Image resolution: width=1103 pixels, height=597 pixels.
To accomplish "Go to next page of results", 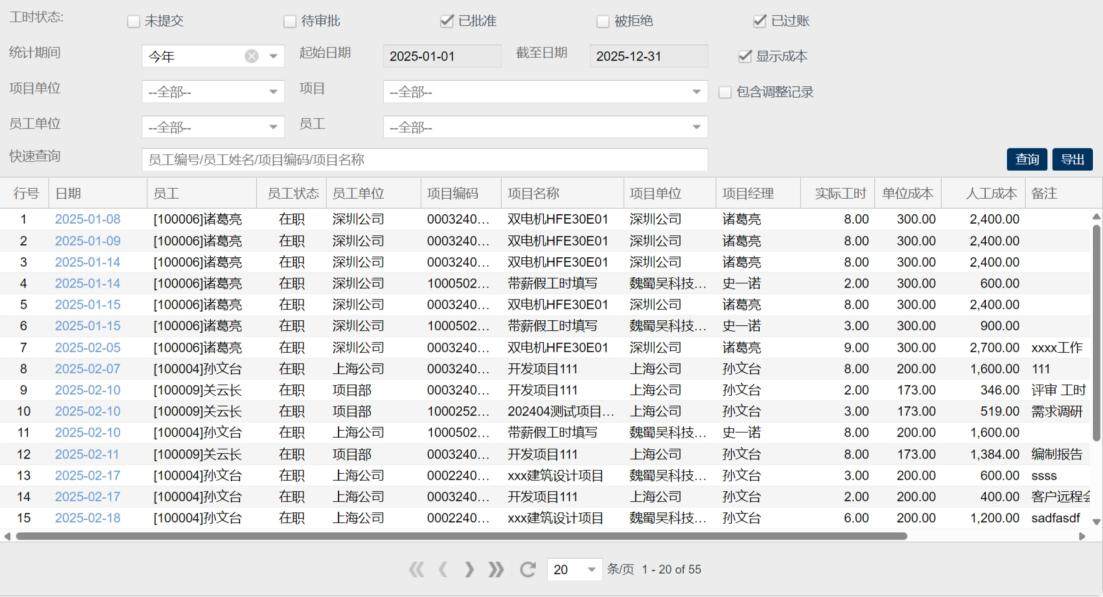I will pyautogui.click(x=469, y=569).
